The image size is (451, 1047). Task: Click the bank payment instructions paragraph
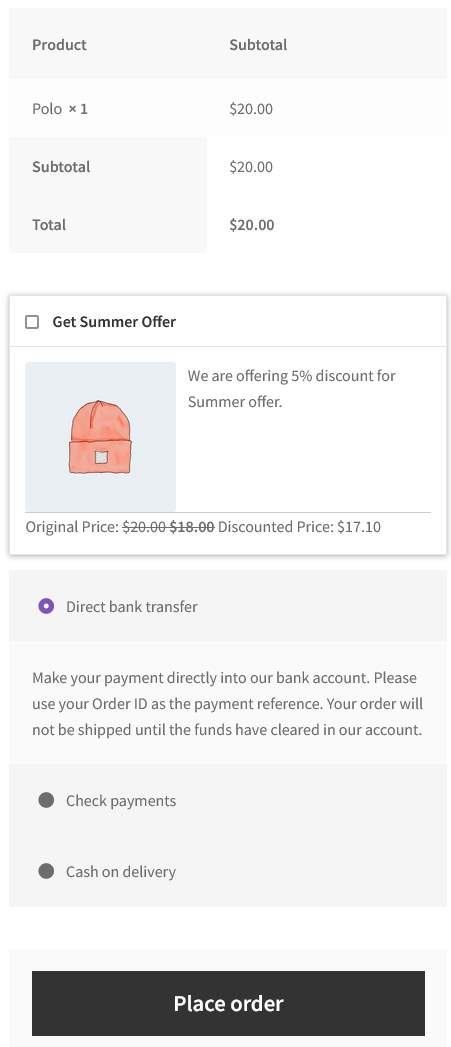pos(228,704)
